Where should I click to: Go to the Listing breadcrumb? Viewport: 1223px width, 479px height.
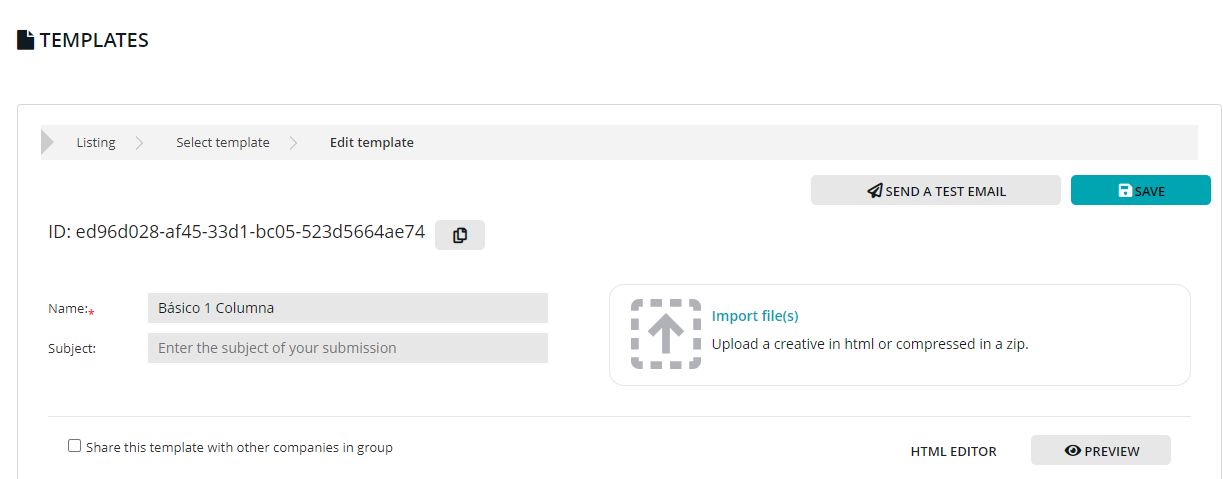96,143
